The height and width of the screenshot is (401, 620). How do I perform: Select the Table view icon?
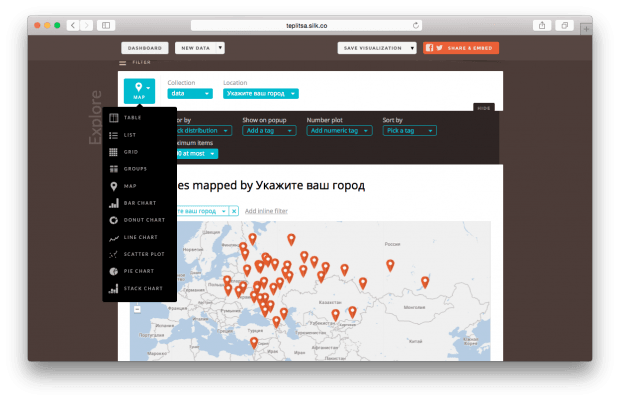pos(114,118)
